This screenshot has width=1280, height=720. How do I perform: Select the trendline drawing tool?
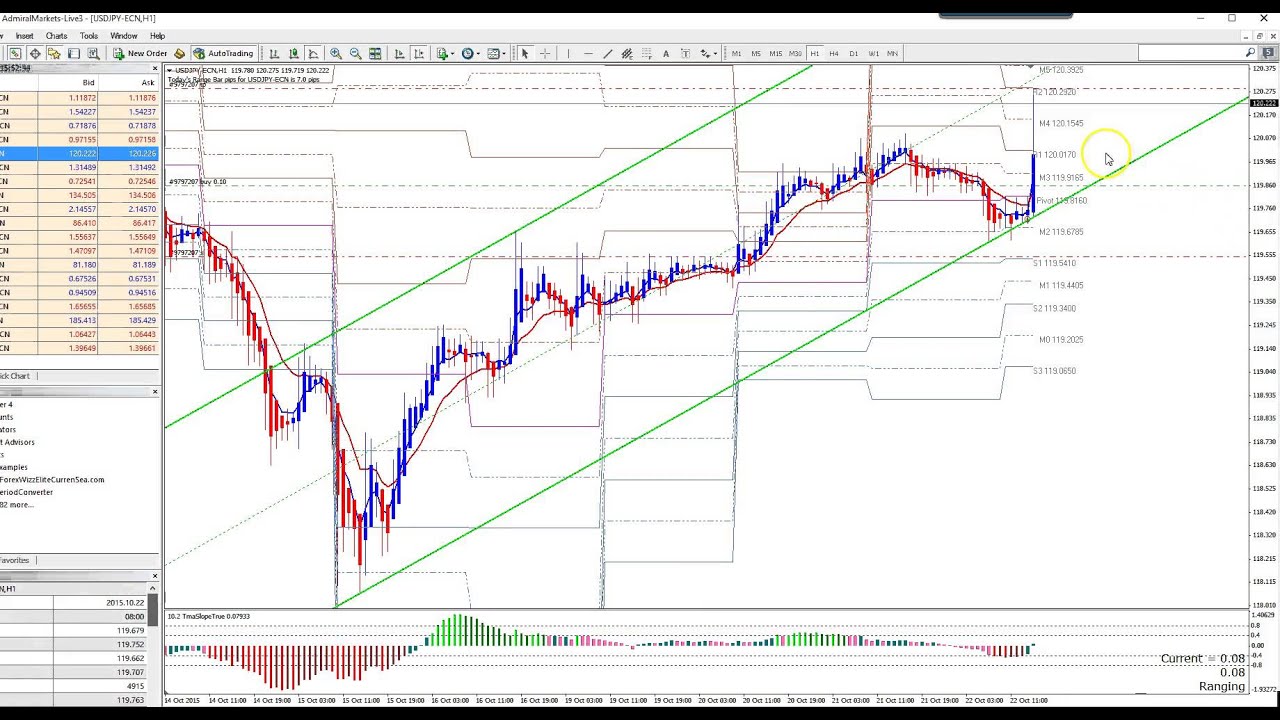pyautogui.click(x=607, y=53)
